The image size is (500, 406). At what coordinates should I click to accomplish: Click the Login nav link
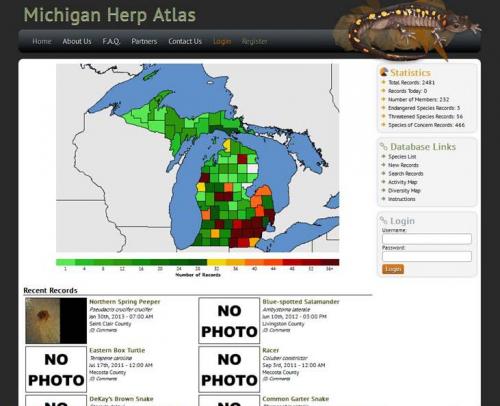coord(222,41)
